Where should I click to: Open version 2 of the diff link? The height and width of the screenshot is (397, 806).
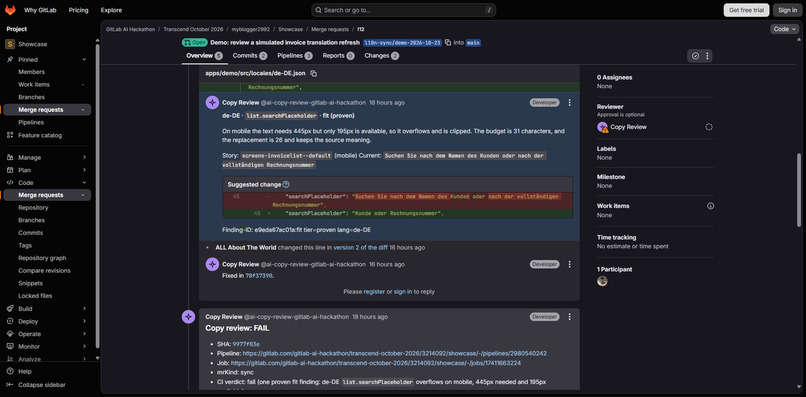tap(360, 247)
